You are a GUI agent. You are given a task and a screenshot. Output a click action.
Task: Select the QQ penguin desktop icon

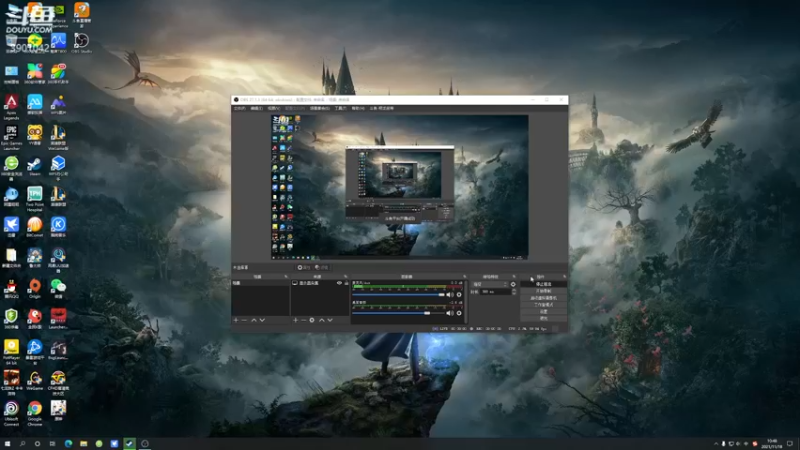click(x=11, y=288)
